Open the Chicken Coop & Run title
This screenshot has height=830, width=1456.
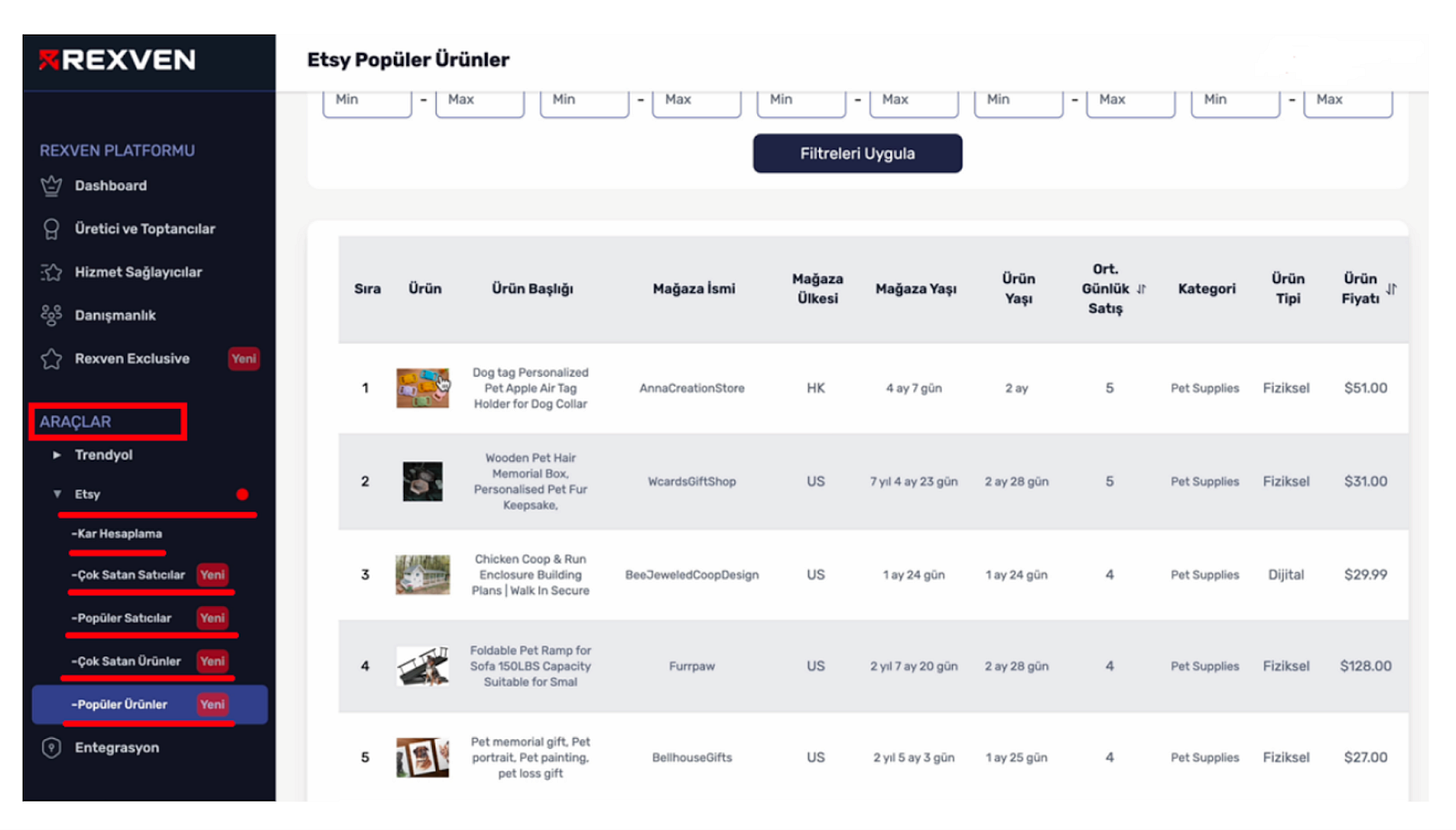pyautogui.click(x=531, y=575)
